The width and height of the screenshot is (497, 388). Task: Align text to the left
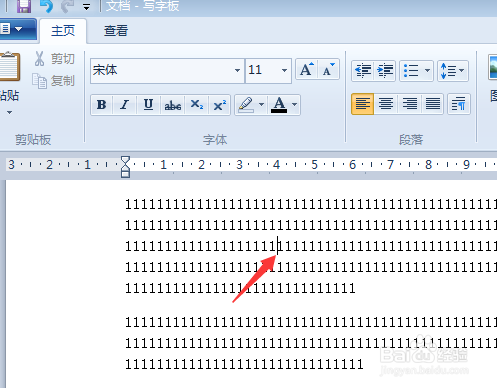click(x=362, y=104)
